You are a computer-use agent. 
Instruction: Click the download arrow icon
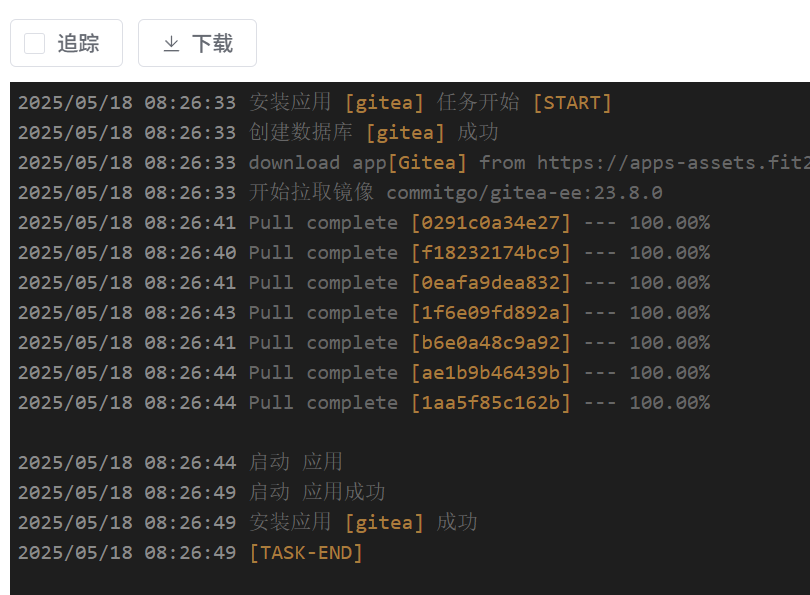coord(171,43)
